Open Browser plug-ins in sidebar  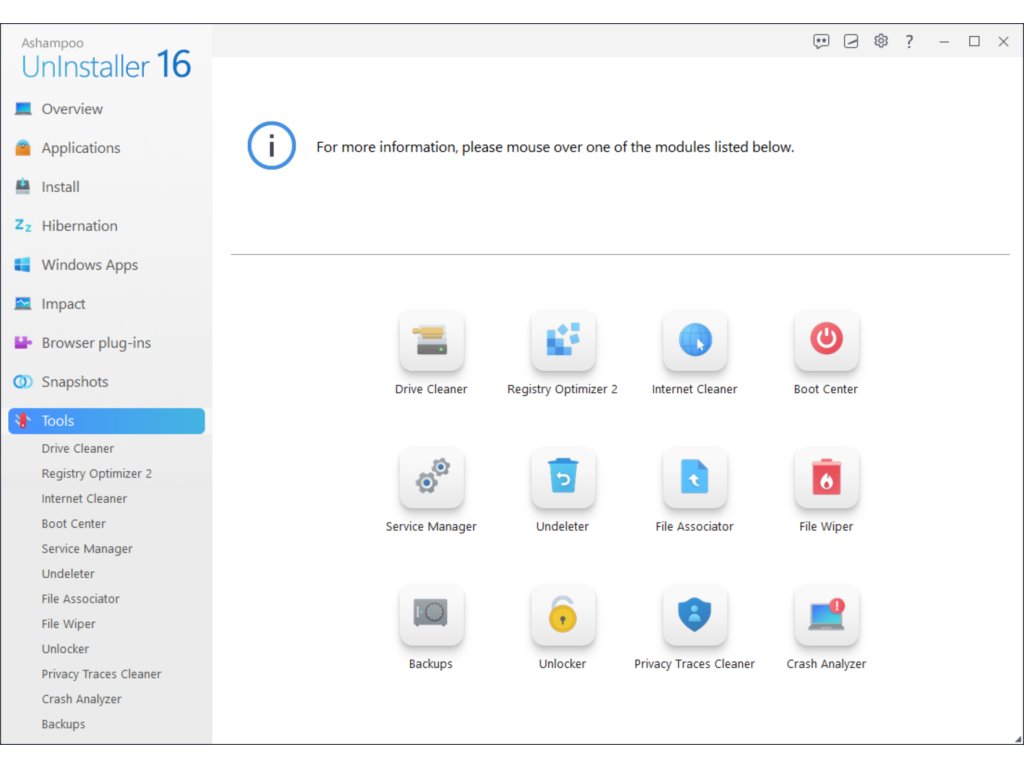(x=96, y=343)
